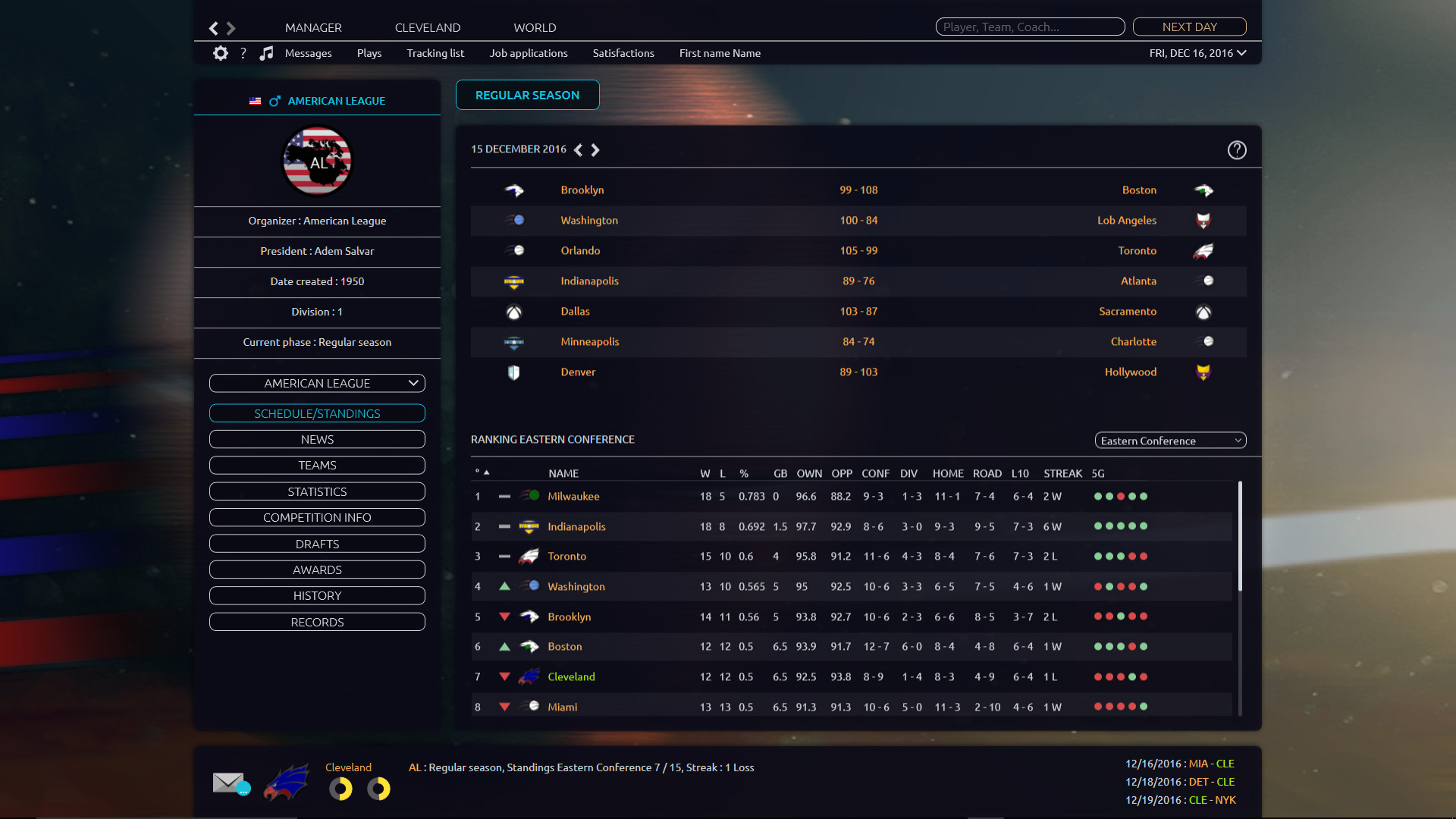Image resolution: width=1456 pixels, height=819 pixels.
Task: Click the music note icon
Action: [267, 53]
